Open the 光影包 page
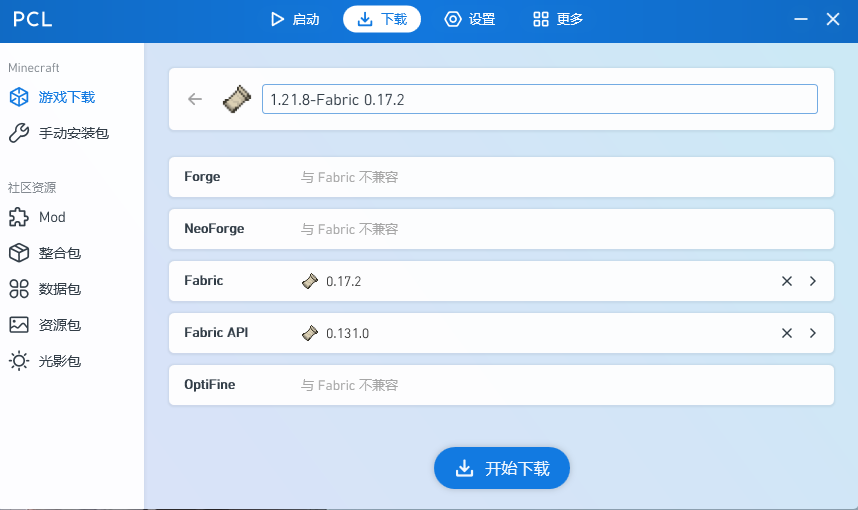This screenshot has width=858, height=510. point(59,361)
